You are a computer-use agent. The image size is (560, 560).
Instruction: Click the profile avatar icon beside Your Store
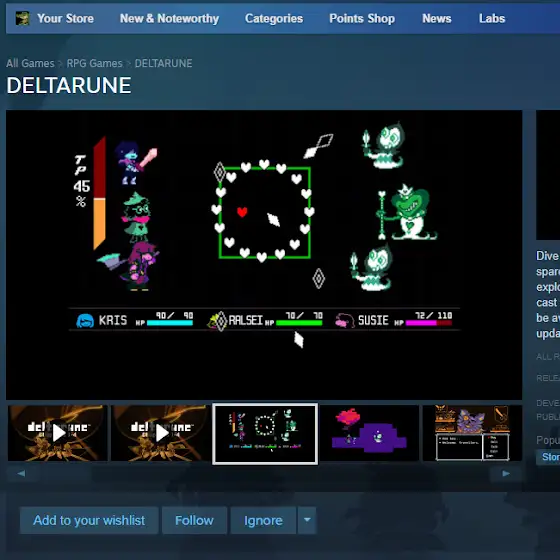coord(22,18)
